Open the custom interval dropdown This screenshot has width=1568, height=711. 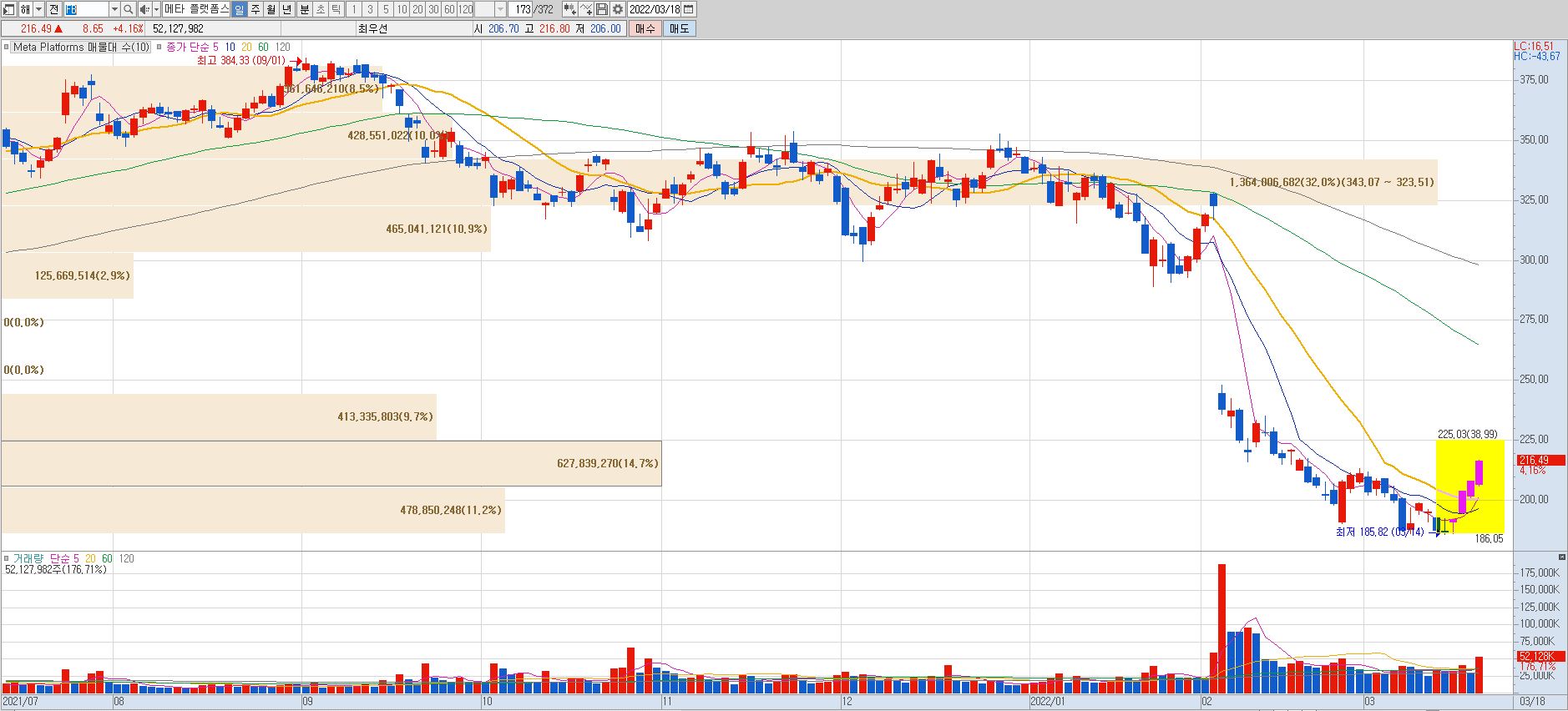500,9
